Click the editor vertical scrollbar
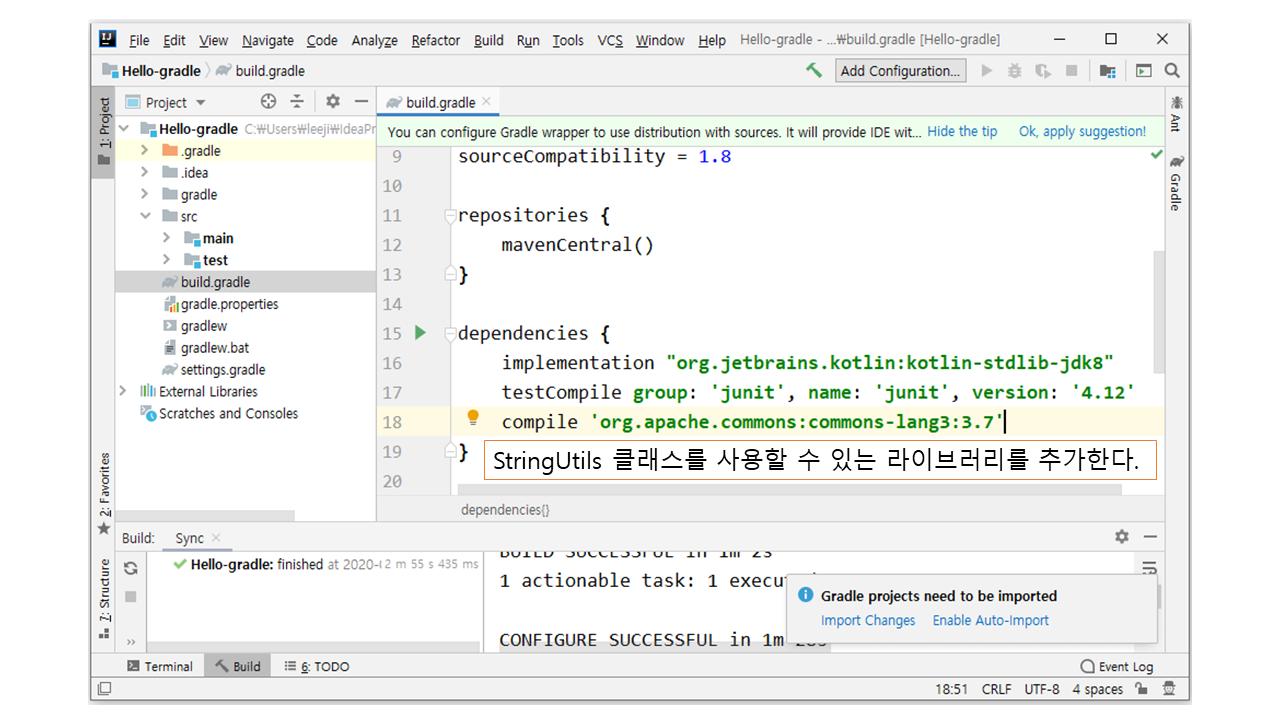 (1159, 310)
